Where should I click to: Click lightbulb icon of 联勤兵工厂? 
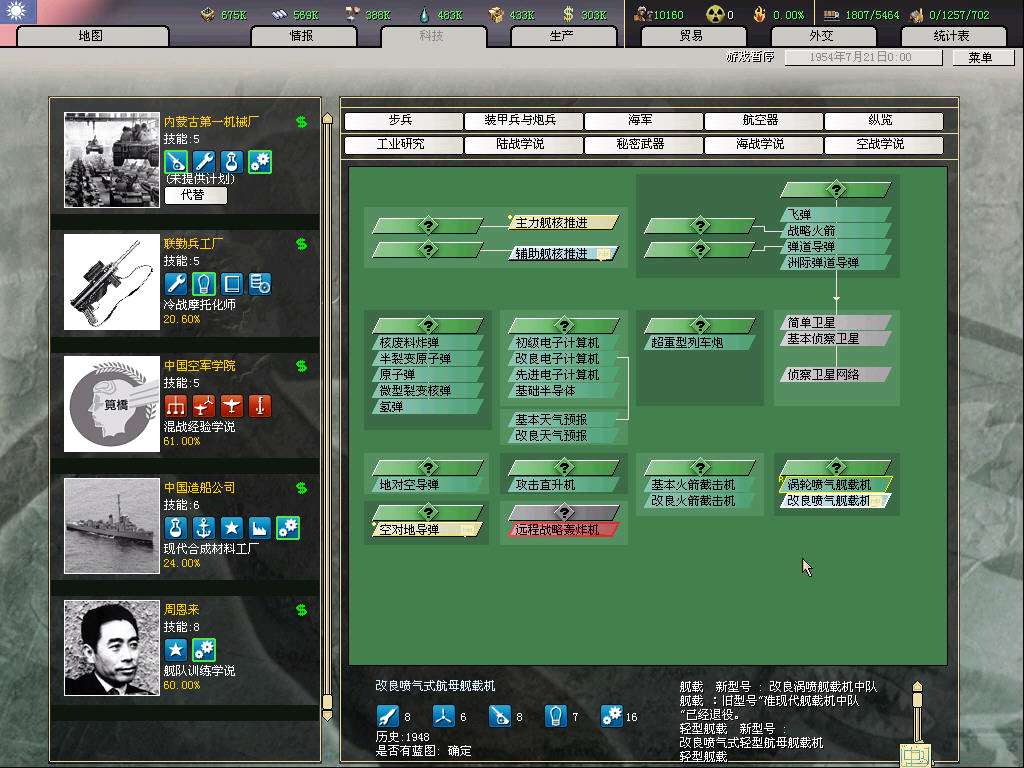[x=204, y=283]
